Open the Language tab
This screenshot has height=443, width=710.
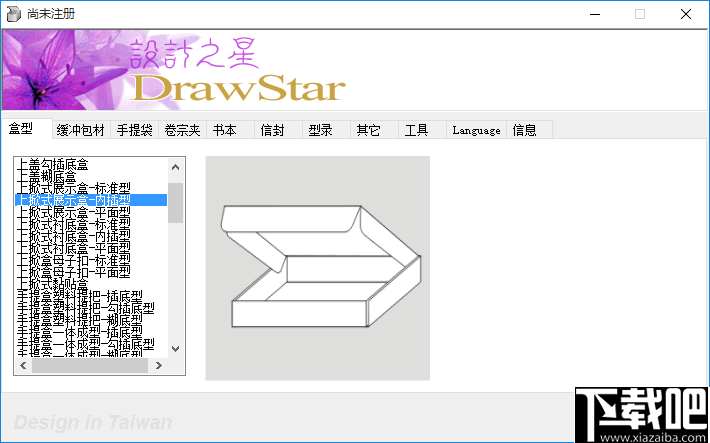[476, 130]
